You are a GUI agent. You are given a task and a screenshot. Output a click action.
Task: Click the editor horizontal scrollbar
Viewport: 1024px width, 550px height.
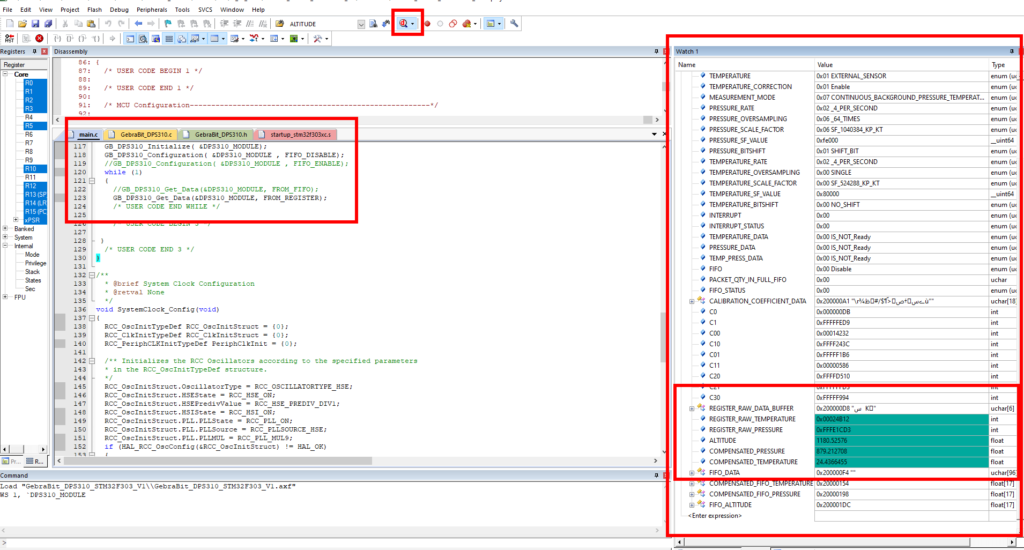point(357,461)
